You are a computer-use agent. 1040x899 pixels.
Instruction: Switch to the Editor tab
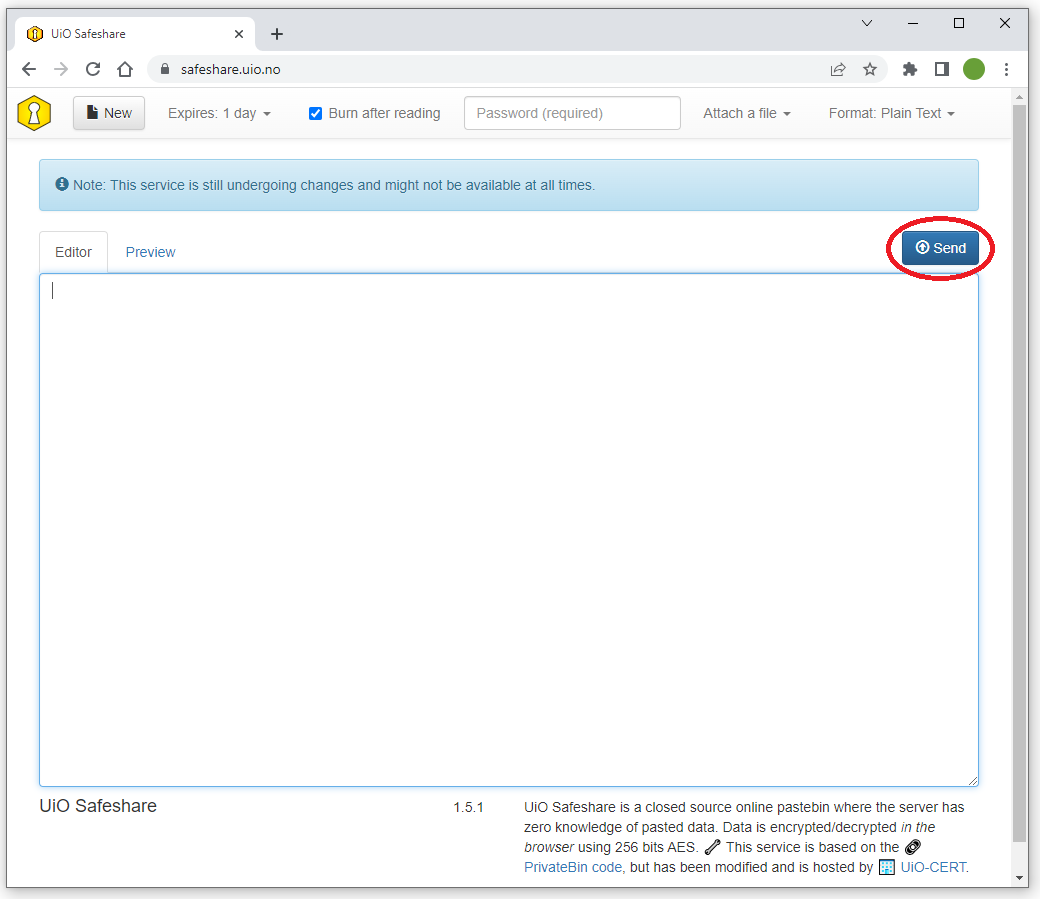(x=74, y=252)
